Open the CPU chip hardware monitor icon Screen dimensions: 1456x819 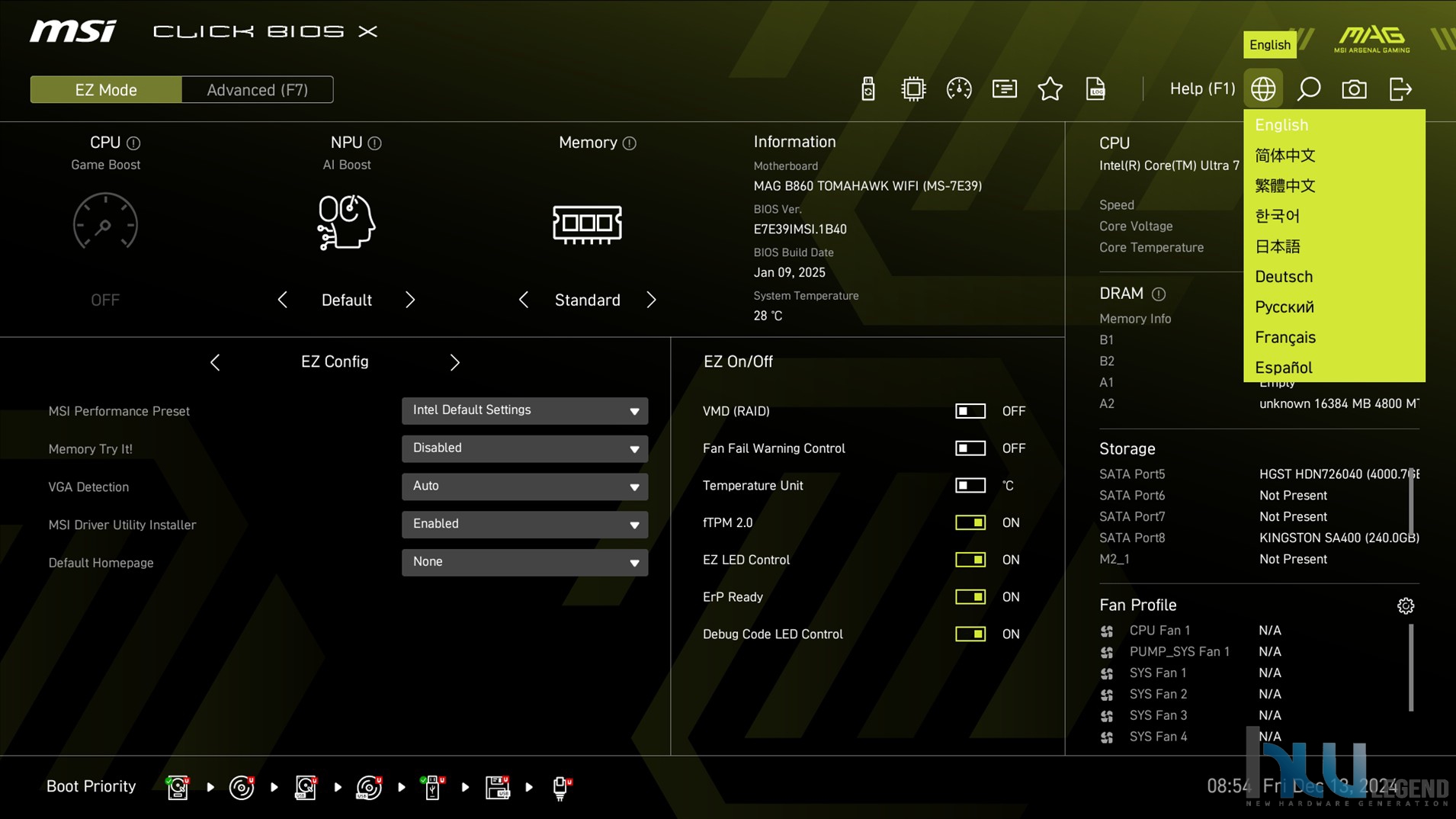(913, 89)
